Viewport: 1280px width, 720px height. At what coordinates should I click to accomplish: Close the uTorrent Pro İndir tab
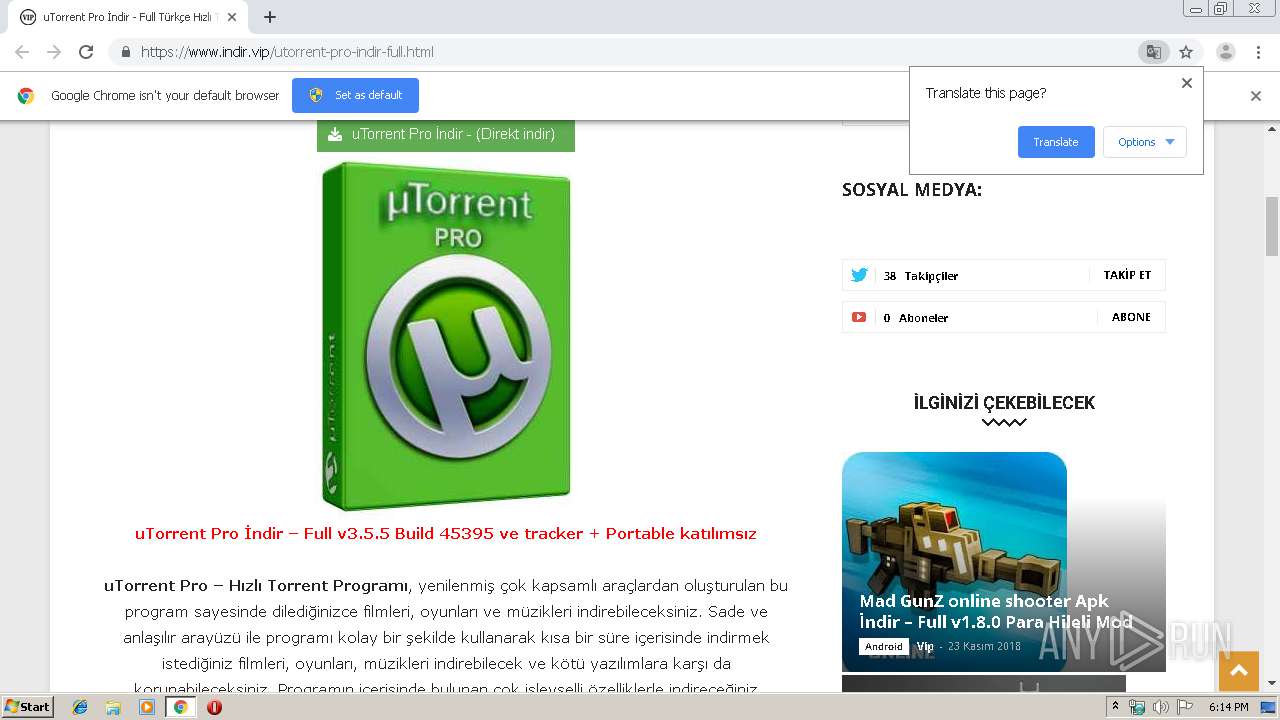click(x=231, y=17)
